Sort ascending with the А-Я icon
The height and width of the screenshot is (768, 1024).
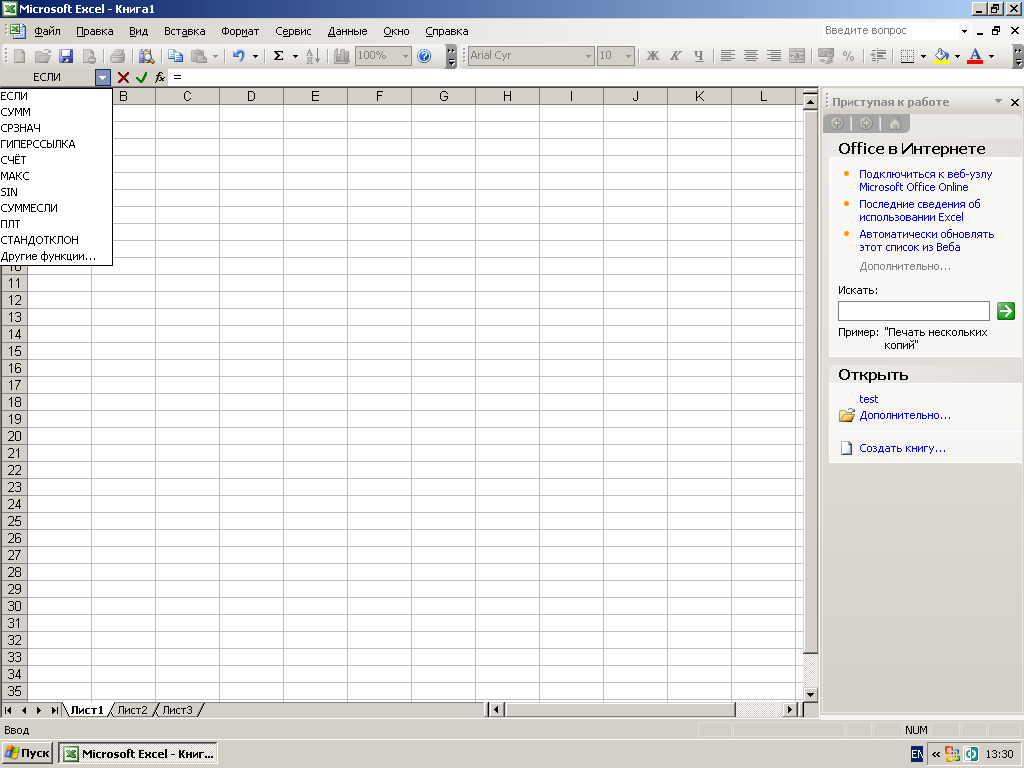tap(313, 56)
